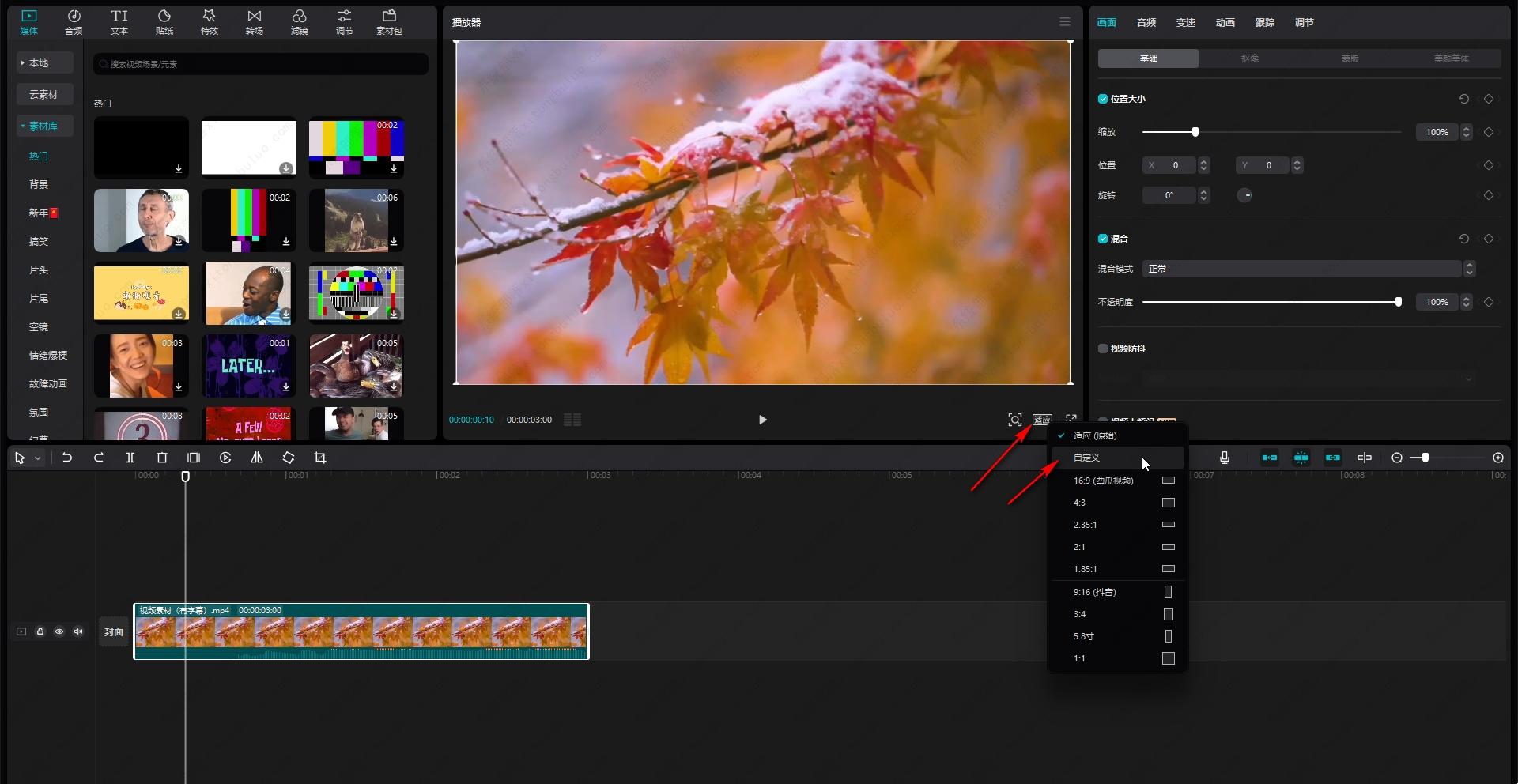The image size is (1518, 784).
Task: Open the 贴纸 stickers panel
Action: pos(164,22)
